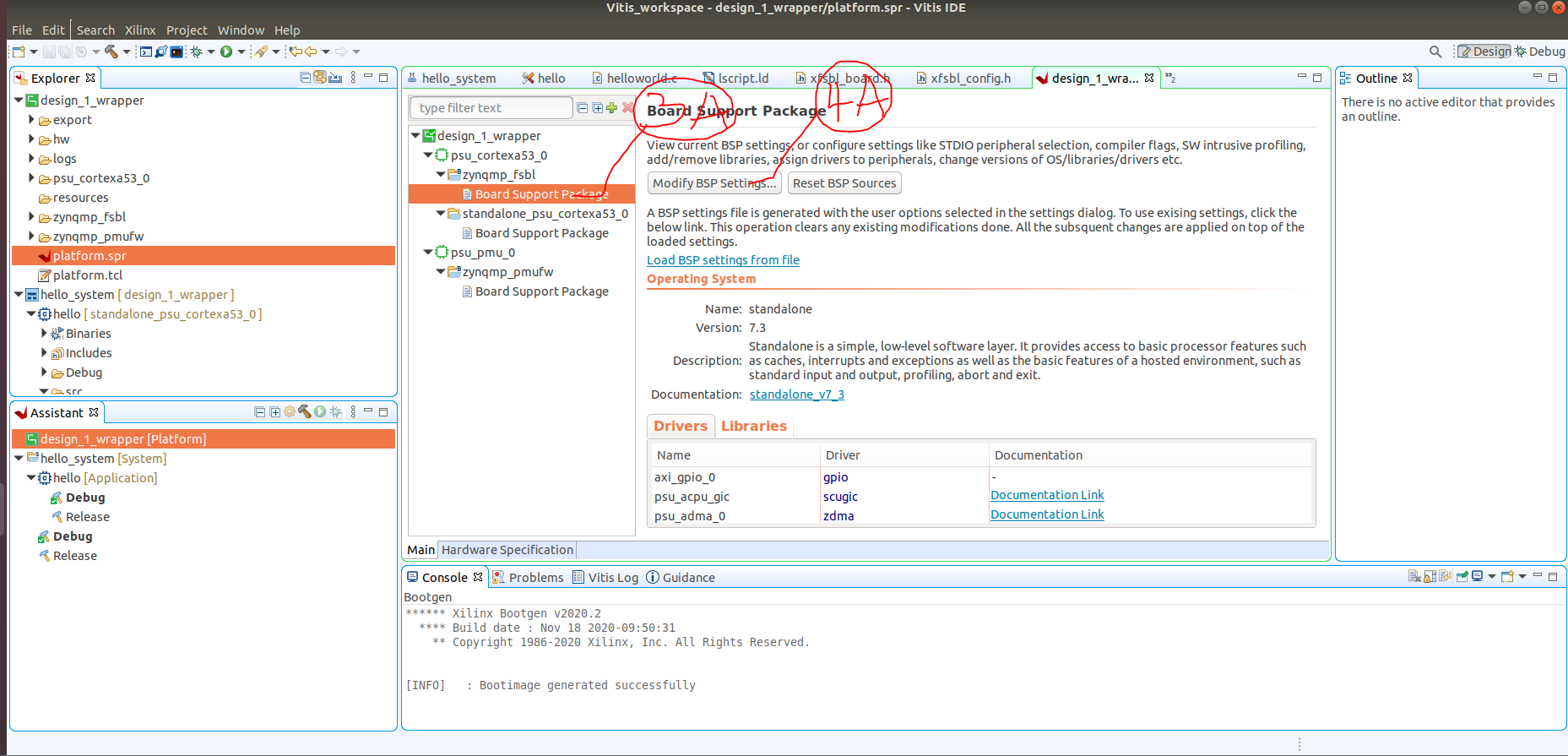Open dropdown arrow next to Run button
This screenshot has width=1568, height=756.
[x=241, y=52]
